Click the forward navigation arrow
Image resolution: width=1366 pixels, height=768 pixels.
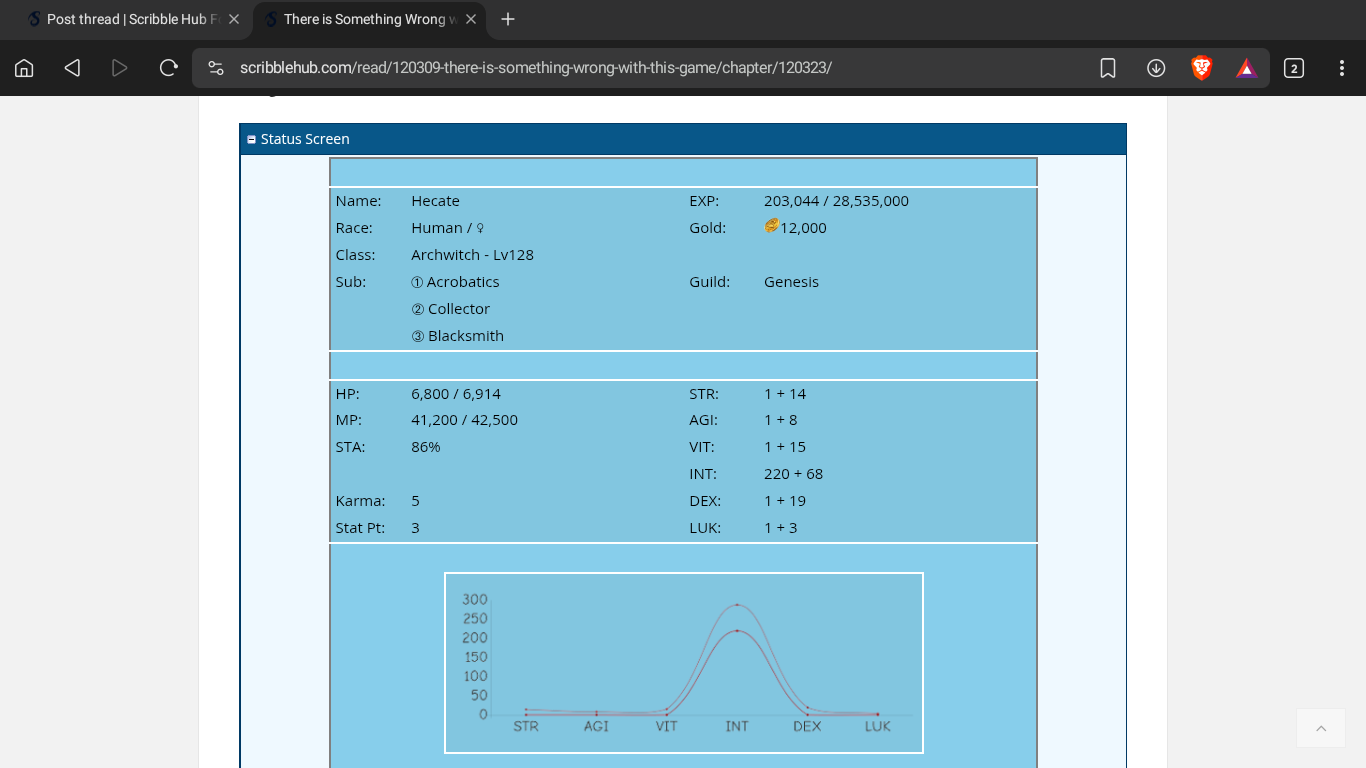(x=120, y=68)
